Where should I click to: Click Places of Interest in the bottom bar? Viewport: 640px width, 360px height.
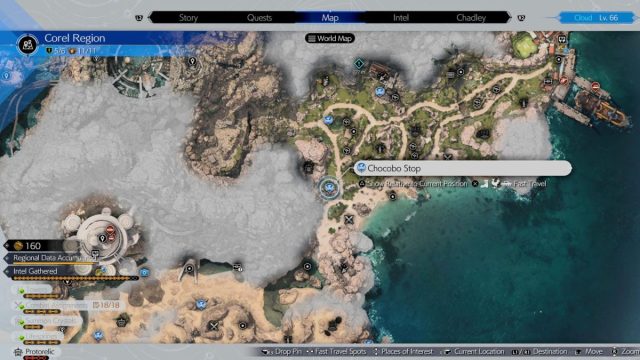pyautogui.click(x=402, y=351)
